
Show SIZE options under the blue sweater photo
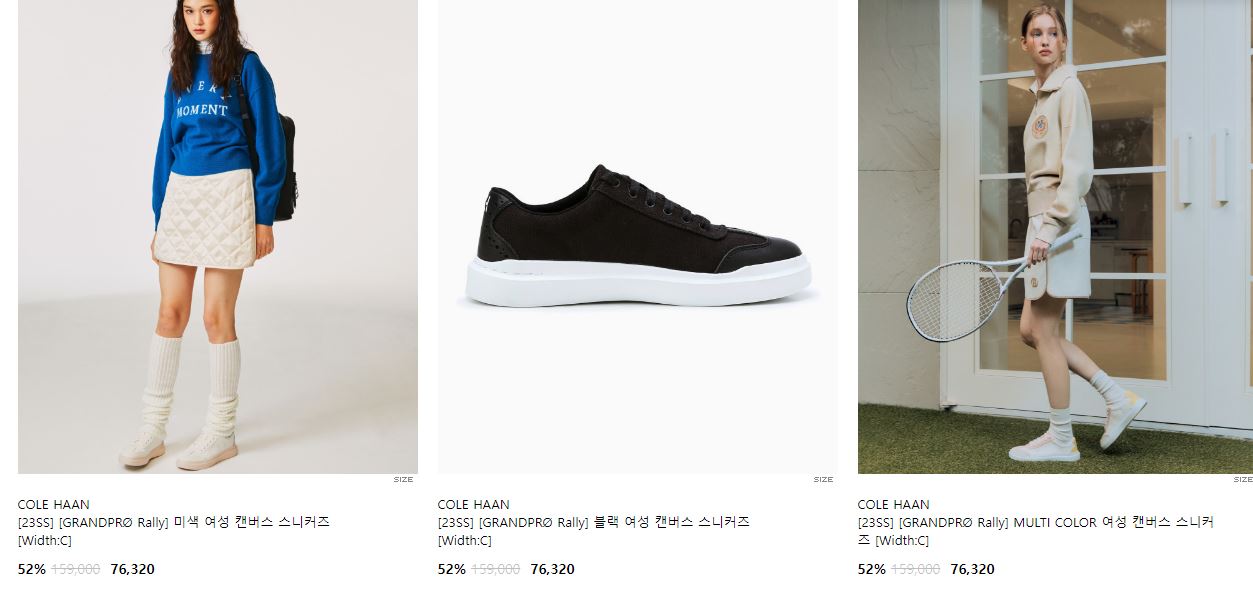coord(403,480)
